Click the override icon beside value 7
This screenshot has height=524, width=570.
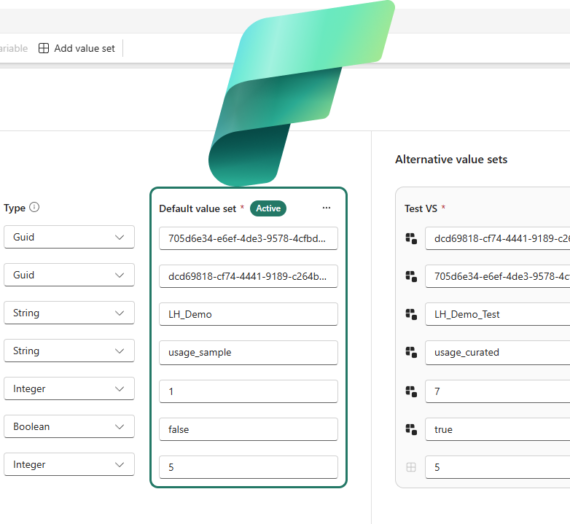click(x=411, y=391)
